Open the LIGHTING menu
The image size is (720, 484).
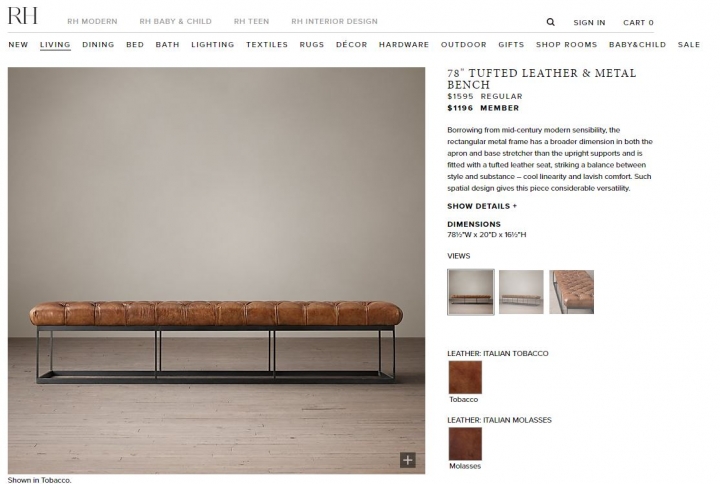pyautogui.click(x=213, y=45)
